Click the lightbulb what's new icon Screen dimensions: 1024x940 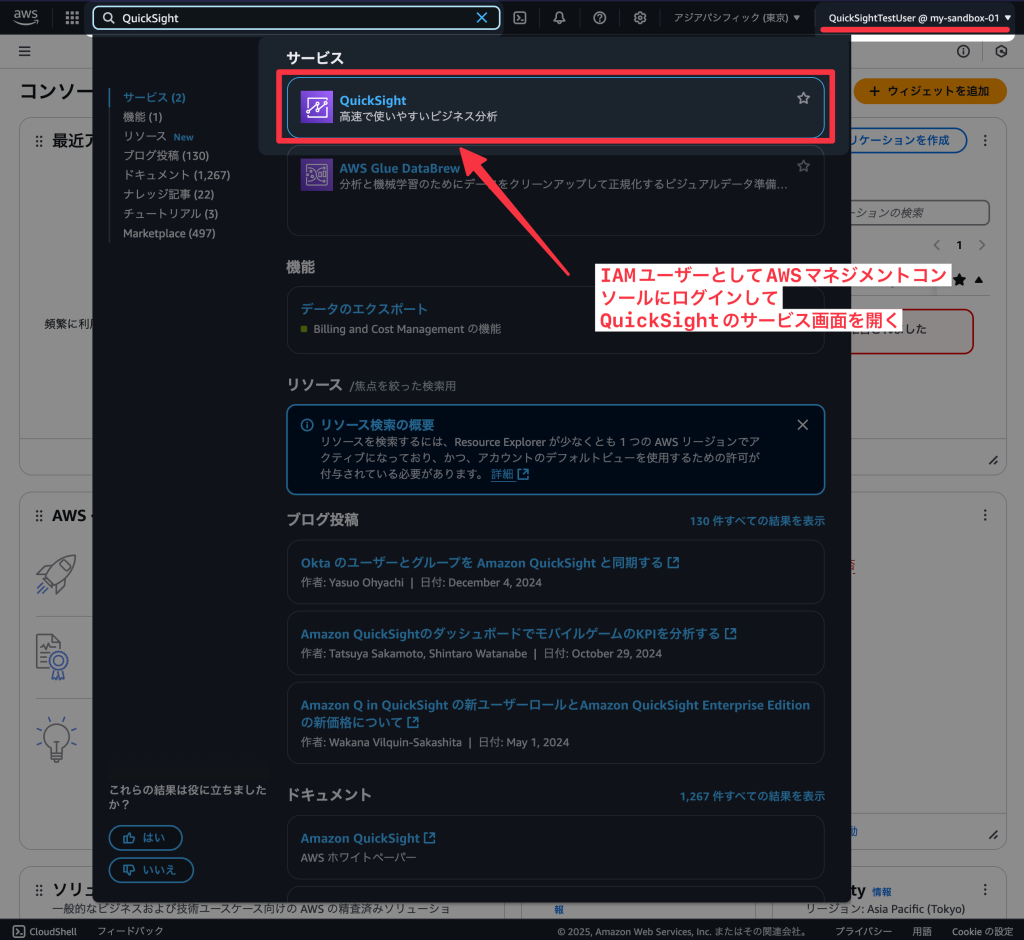pos(56,739)
